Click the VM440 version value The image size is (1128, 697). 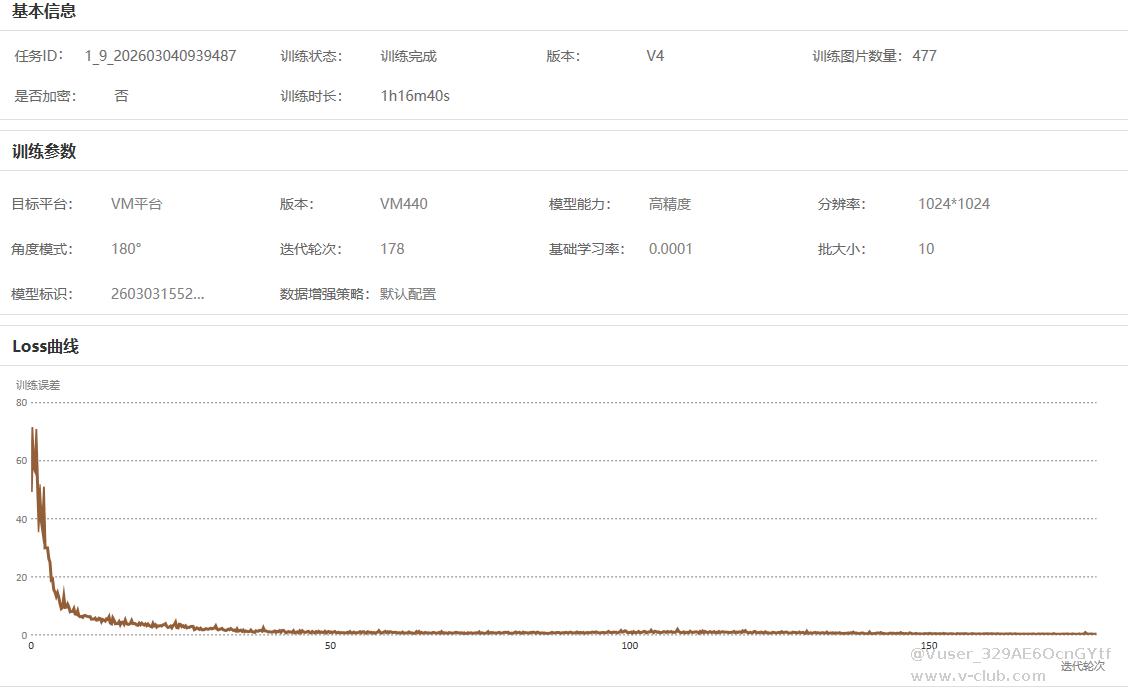coord(403,204)
